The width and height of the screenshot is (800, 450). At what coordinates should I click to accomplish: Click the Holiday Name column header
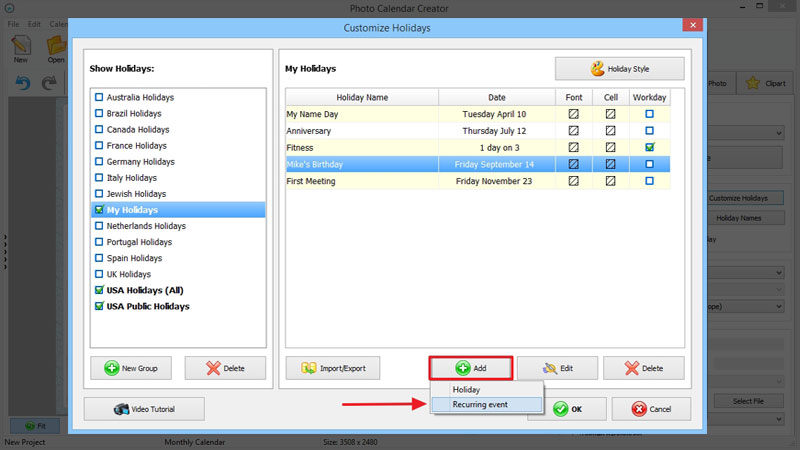pyautogui.click(x=362, y=97)
